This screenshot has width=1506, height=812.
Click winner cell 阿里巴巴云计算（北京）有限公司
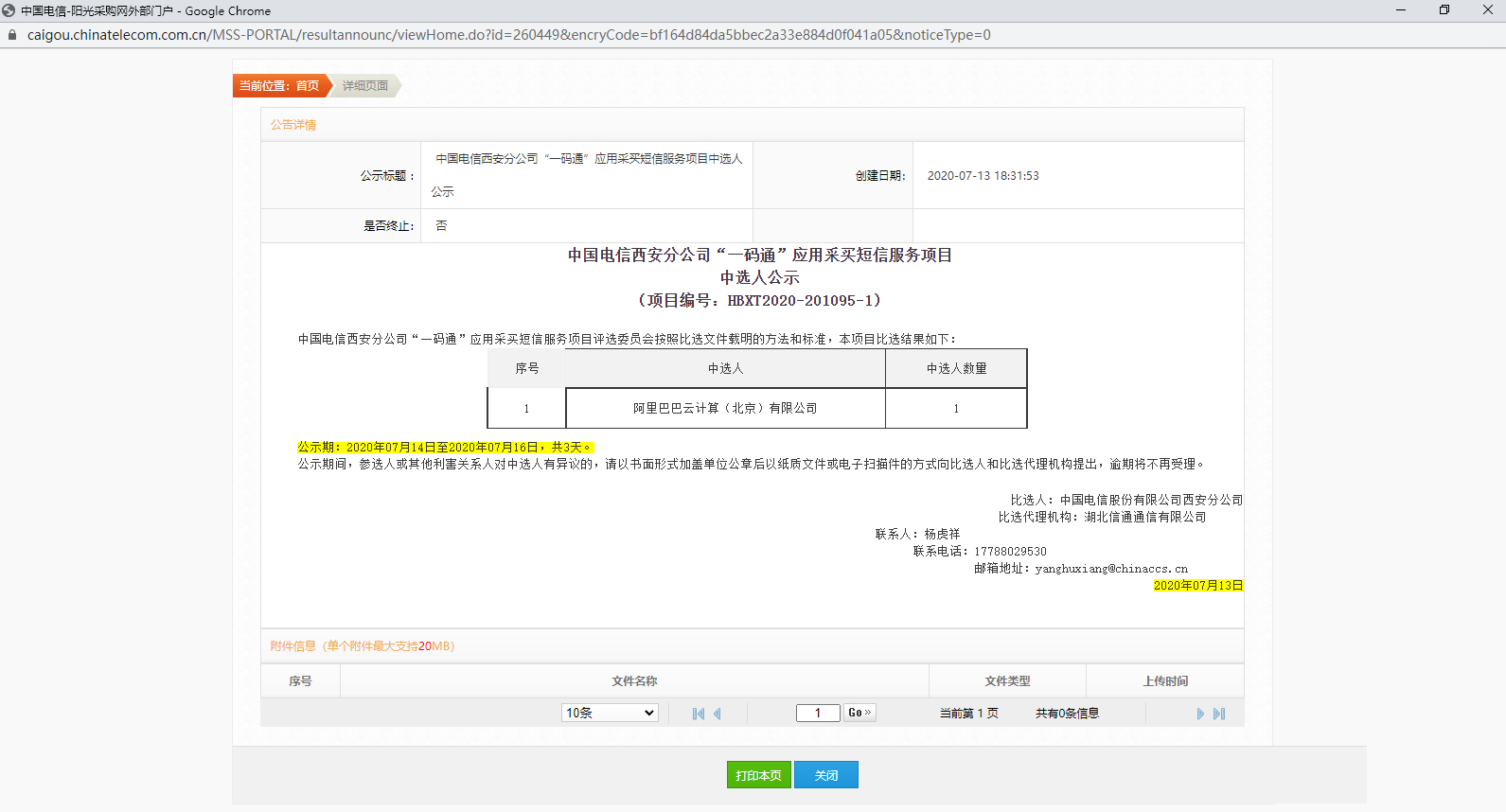[x=725, y=409]
